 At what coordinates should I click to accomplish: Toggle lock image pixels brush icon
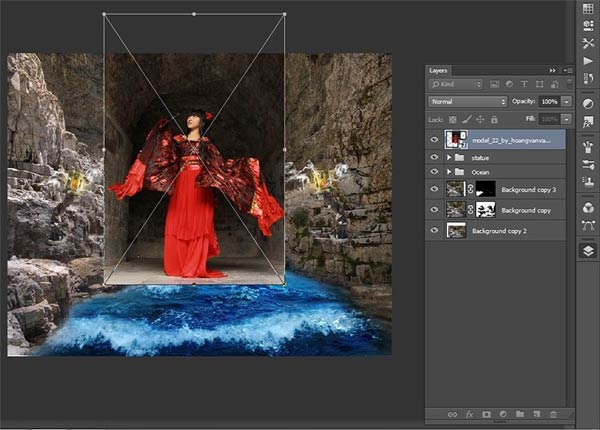(x=466, y=119)
